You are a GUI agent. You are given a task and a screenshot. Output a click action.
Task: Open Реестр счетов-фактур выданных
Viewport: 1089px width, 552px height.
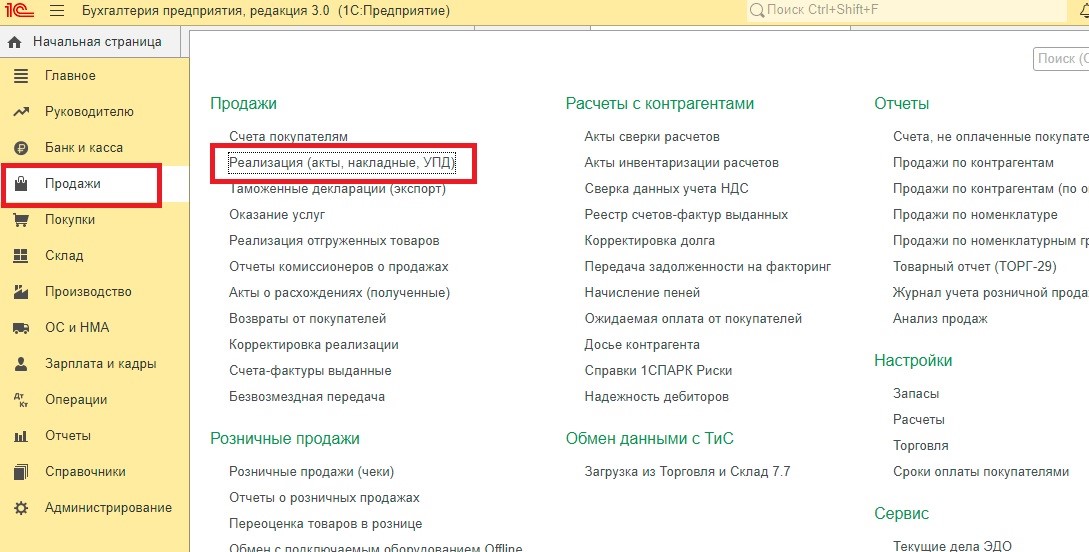[686, 215]
